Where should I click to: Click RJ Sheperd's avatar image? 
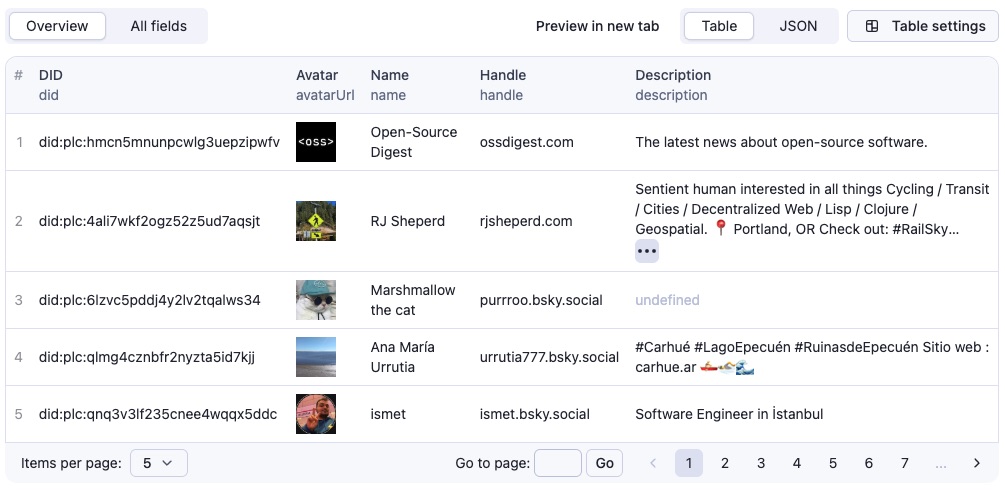coord(316,221)
